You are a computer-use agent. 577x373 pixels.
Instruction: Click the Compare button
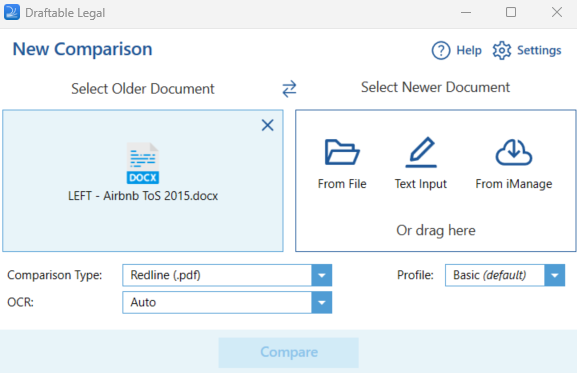(288, 352)
